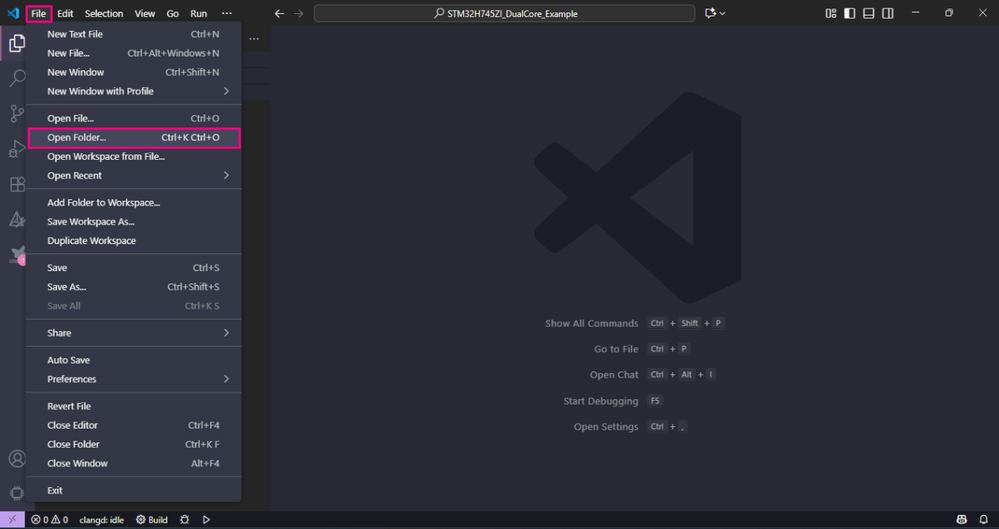Choose Save Workspace As...

(133, 222)
